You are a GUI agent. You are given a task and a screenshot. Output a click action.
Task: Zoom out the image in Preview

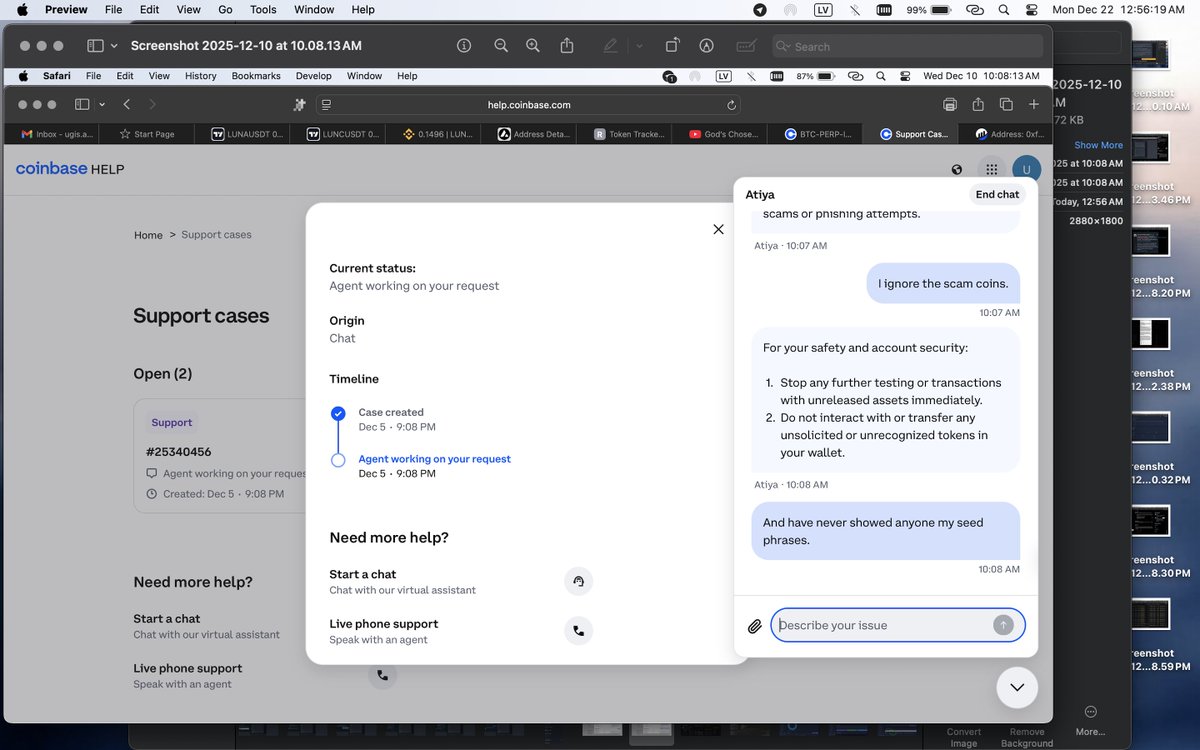(501, 46)
